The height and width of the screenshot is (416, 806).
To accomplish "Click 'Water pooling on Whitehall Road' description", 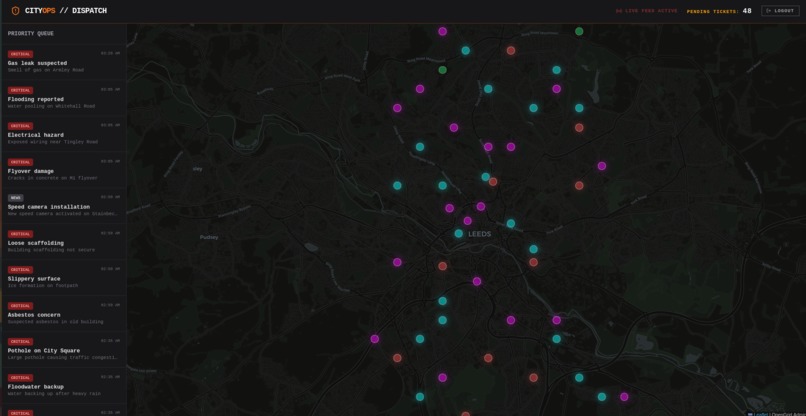I will pyautogui.click(x=51, y=106).
